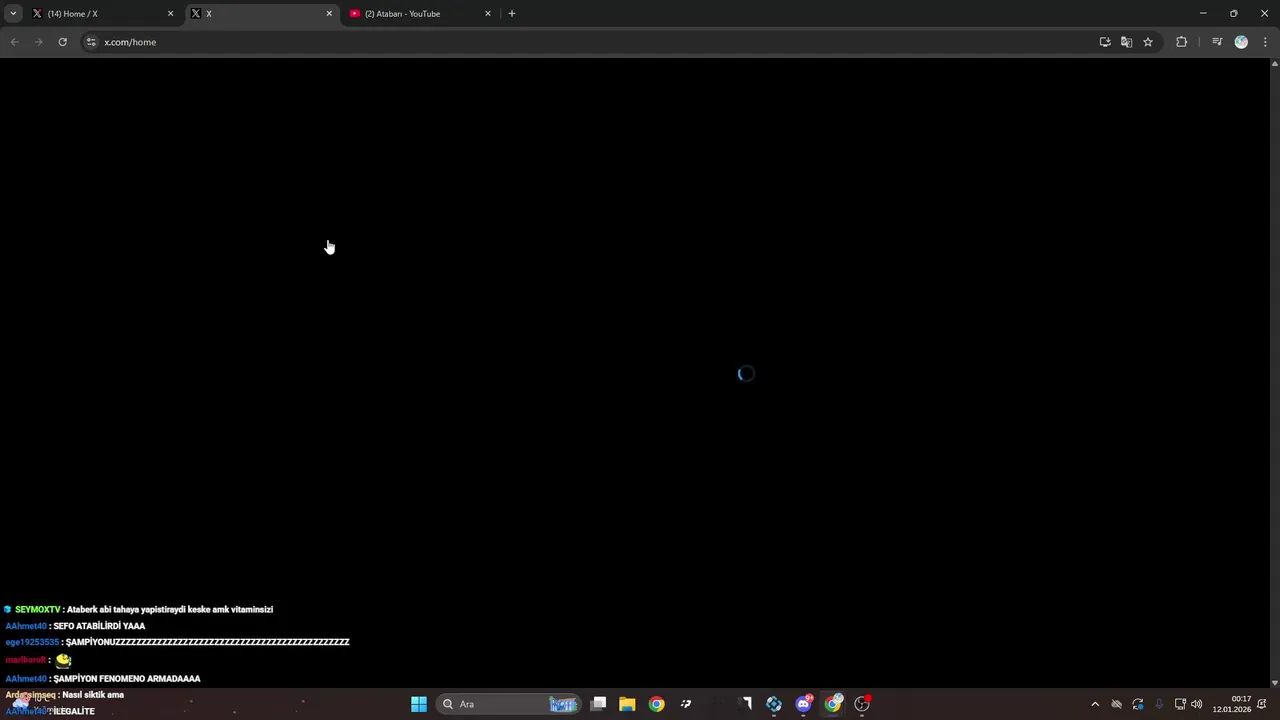This screenshot has width=1280, height=720.
Task: Reload the current page
Action: coord(62,42)
